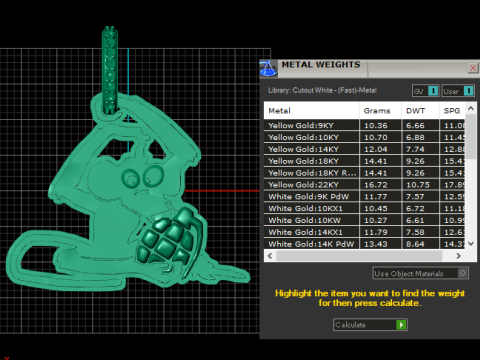
Task: Click the 16.72 grams cell
Action: point(380,185)
